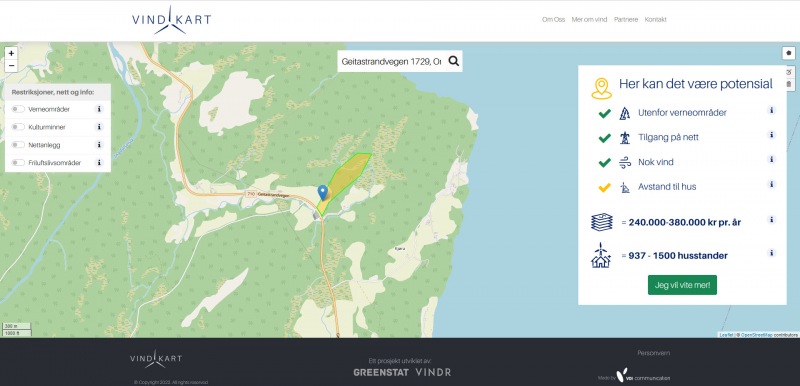Enable the Verneområder layer toggle
Image resolution: width=800 pixels, height=386 pixels.
point(18,109)
